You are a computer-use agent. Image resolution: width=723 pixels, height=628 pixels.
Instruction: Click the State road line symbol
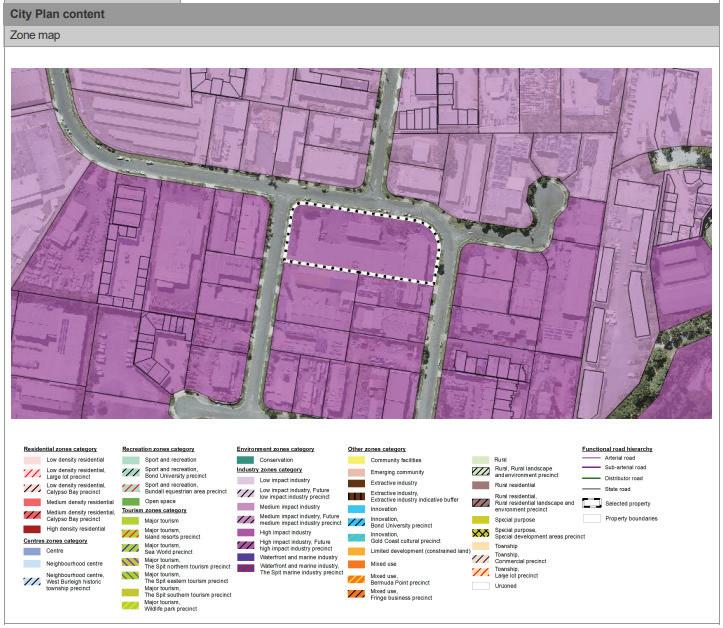coord(592,489)
